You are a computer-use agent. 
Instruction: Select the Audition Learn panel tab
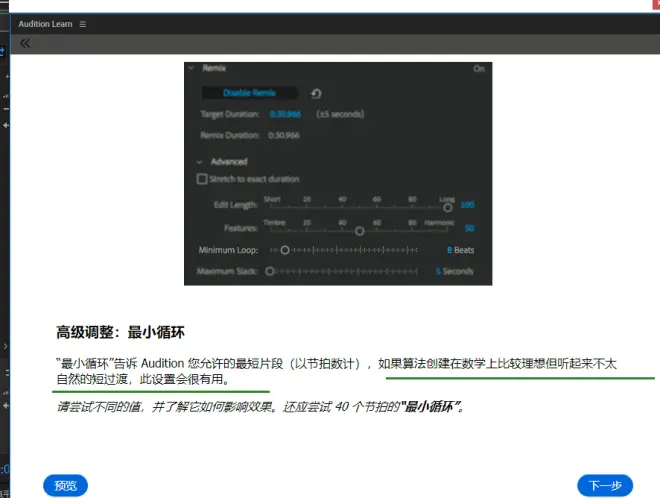[x=45, y=24]
